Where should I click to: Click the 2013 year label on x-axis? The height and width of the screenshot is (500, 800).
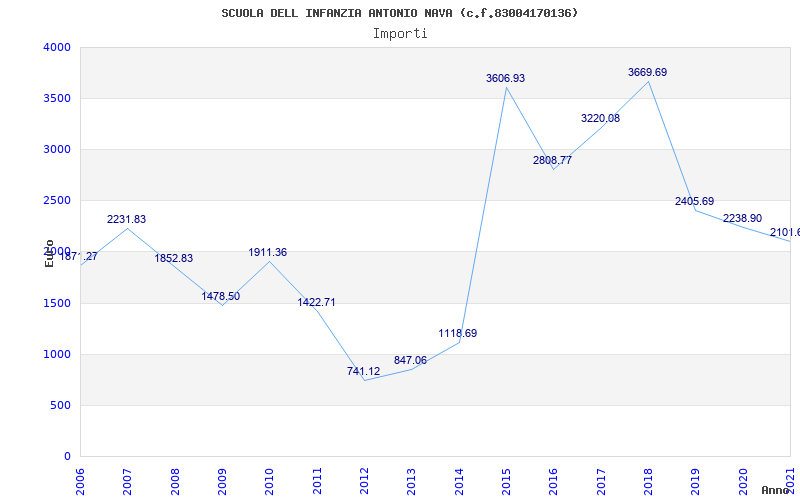(x=412, y=482)
